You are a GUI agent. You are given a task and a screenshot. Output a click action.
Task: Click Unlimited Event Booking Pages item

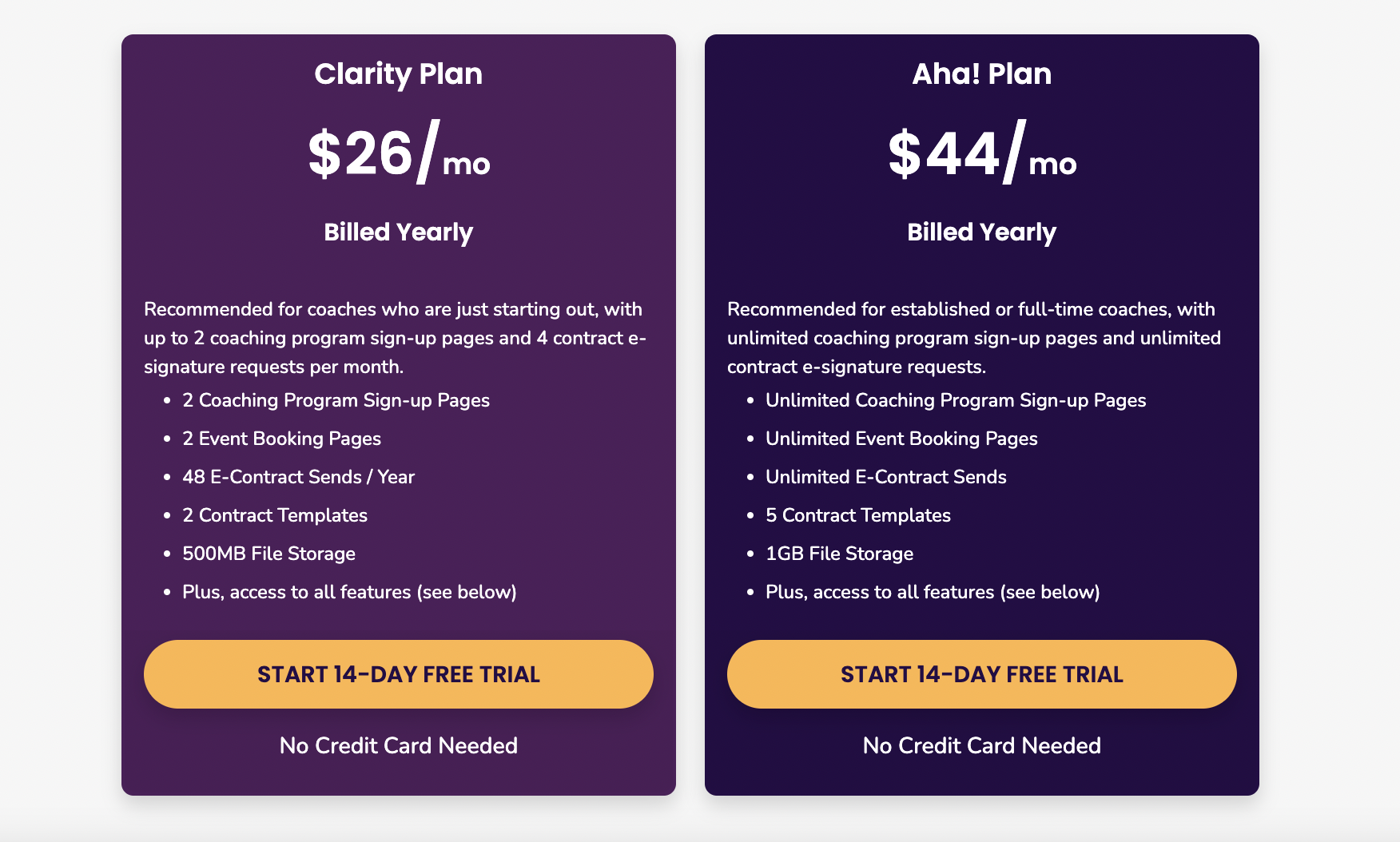901,439
